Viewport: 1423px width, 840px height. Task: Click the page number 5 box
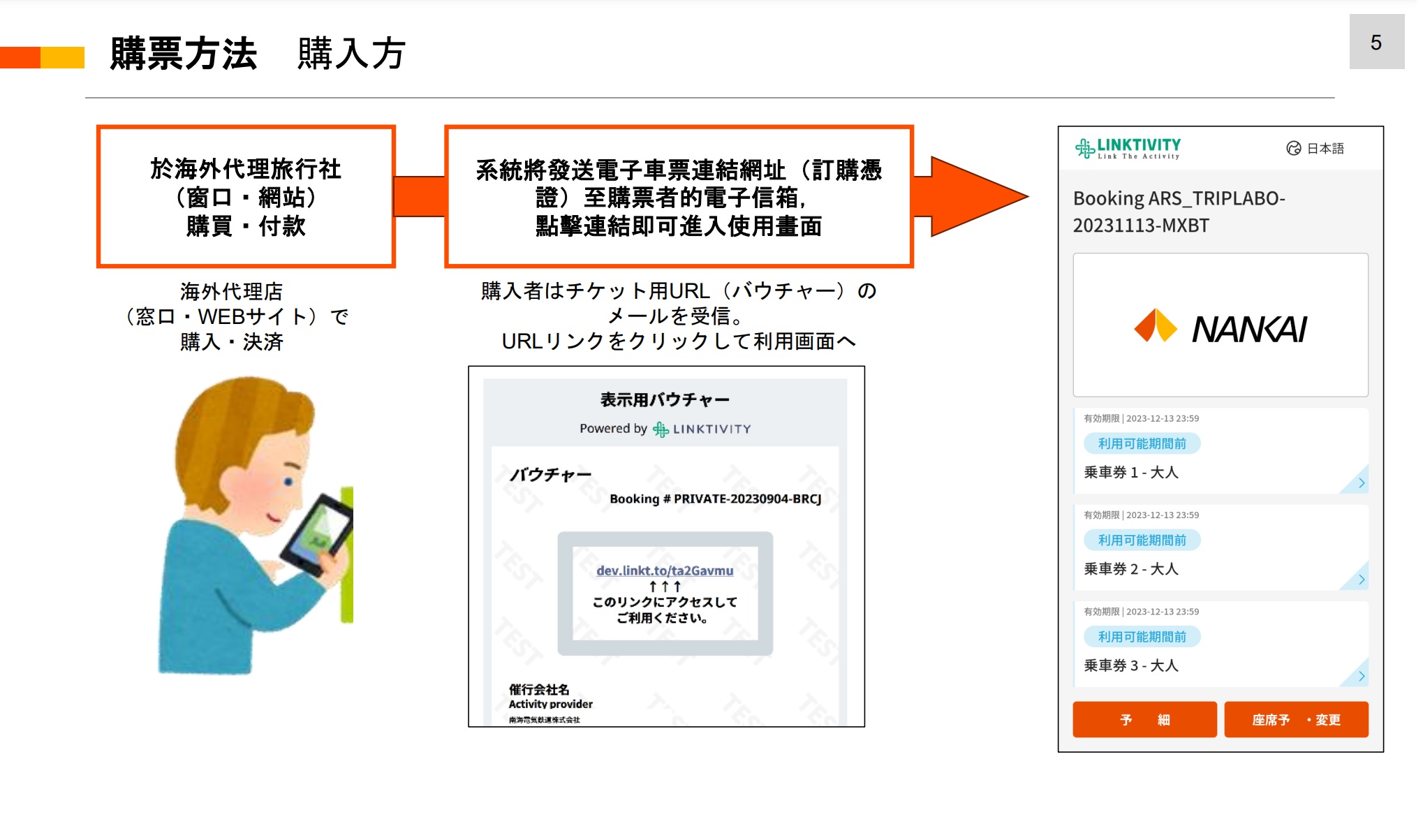pyautogui.click(x=1376, y=42)
